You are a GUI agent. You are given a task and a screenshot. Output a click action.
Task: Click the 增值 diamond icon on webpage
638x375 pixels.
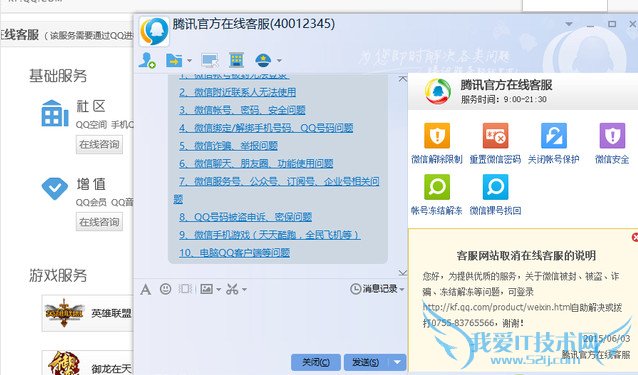pos(55,188)
